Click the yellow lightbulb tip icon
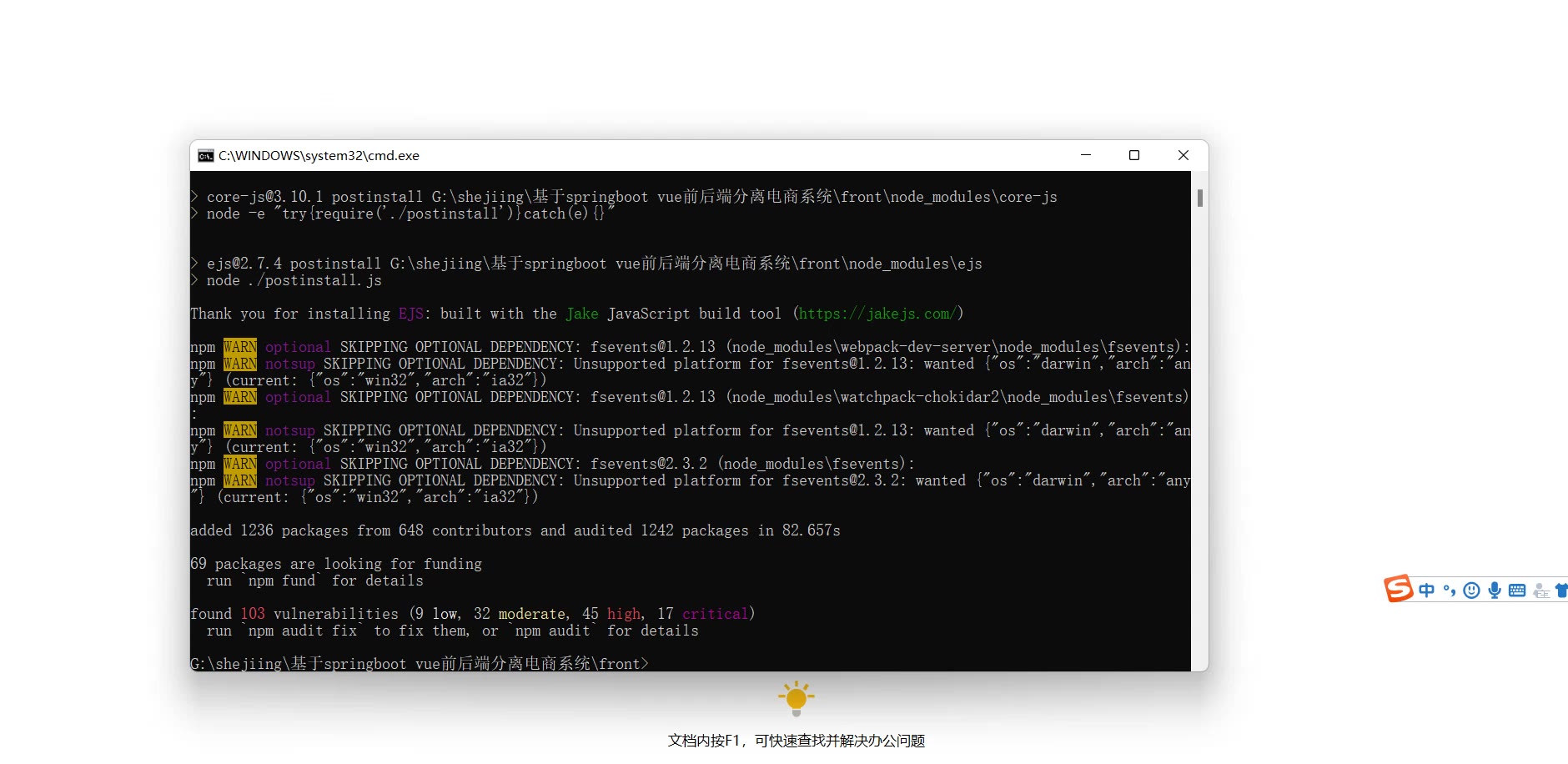Screen dimensions: 1568x764 (797, 698)
